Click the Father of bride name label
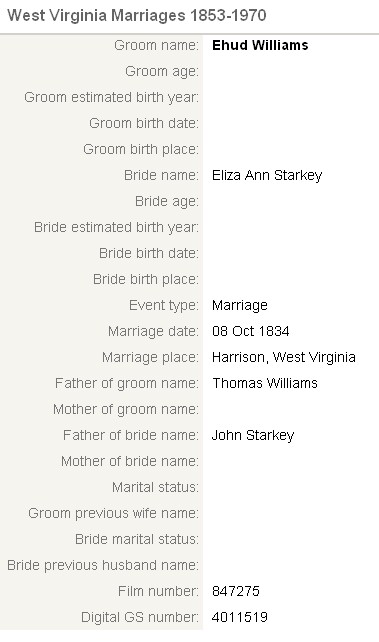Screen dimensions: 379x642 131,435
